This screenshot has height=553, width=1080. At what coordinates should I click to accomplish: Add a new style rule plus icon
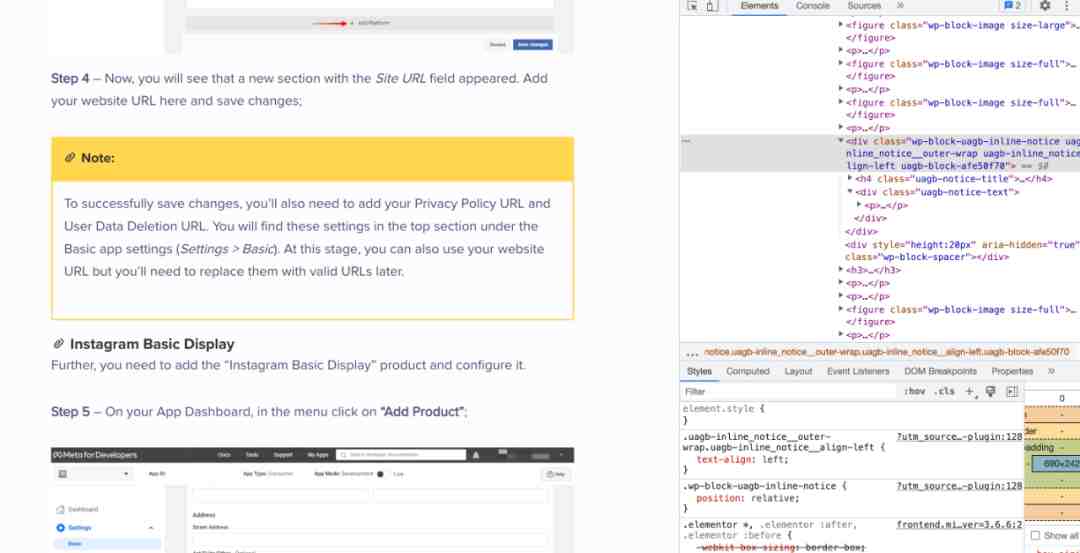pyautogui.click(x=970, y=391)
